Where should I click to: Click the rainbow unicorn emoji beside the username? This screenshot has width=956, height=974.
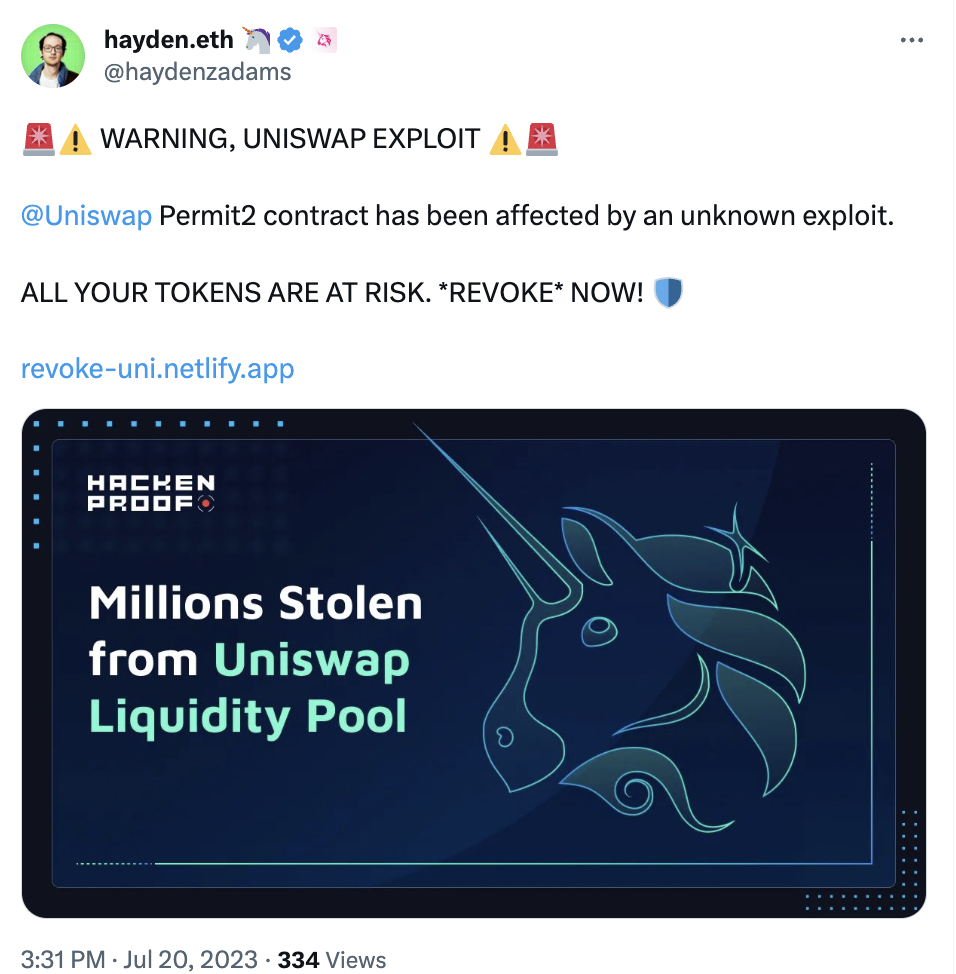(x=258, y=38)
